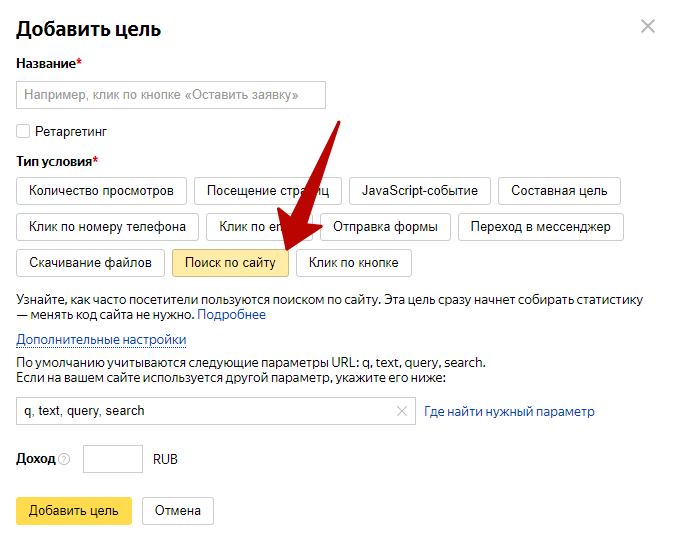
Task: Open Где найти нужный параметр link
Action: 509,411
